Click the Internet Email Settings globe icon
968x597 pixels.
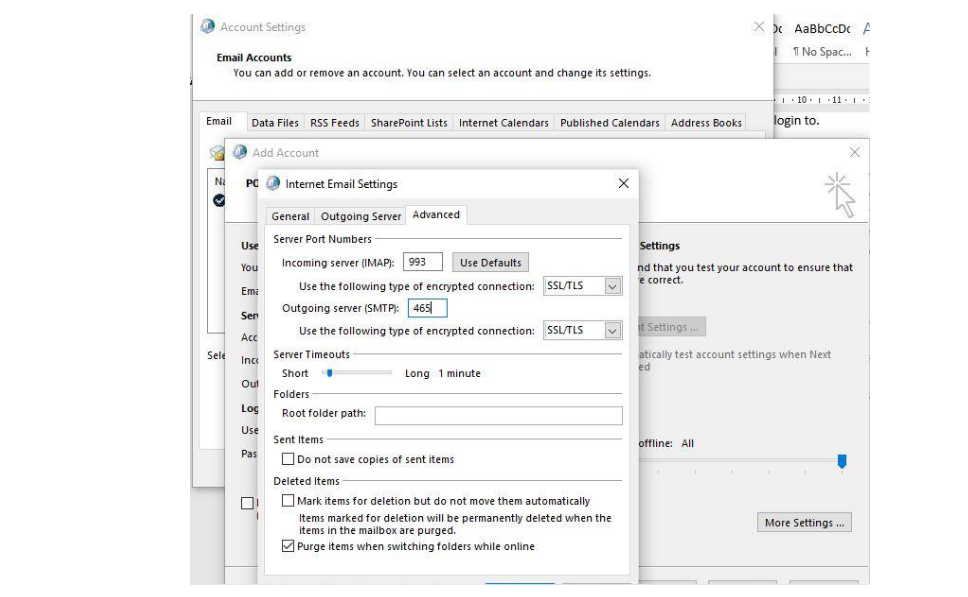273,184
